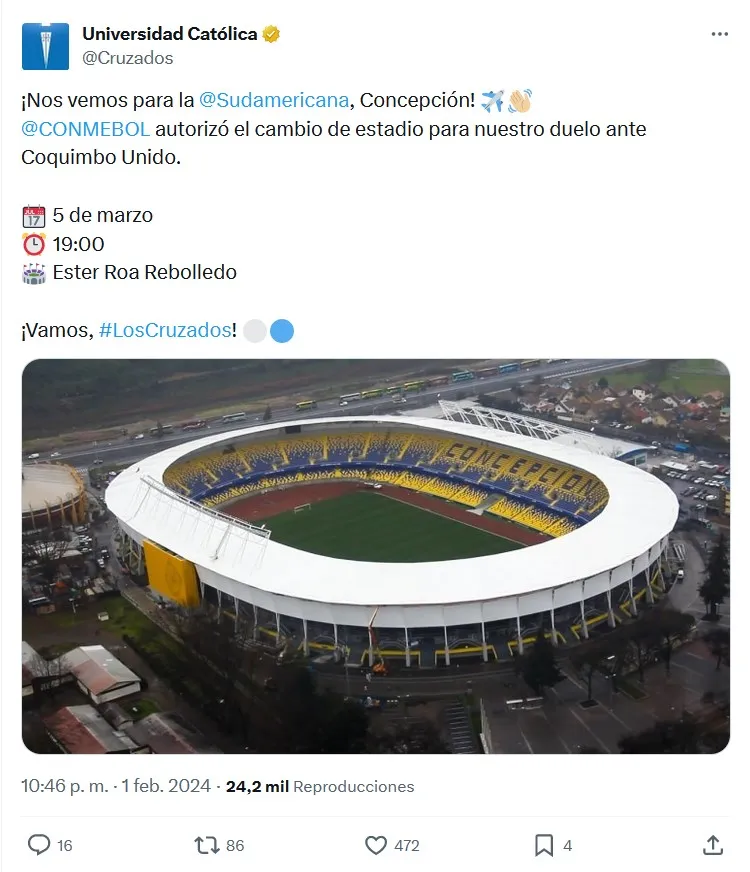
Task: Click the alarm clock emoji beside 19:00
Action: 34,244
